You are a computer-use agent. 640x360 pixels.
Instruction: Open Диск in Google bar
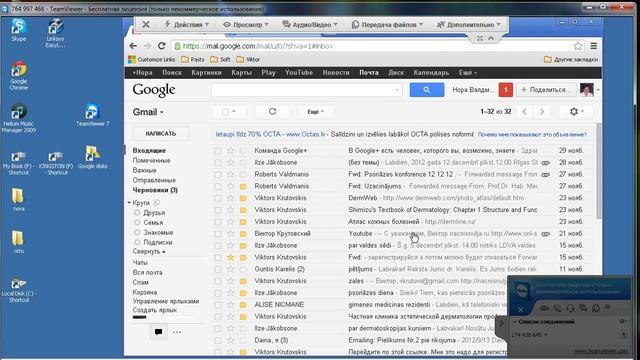point(396,72)
